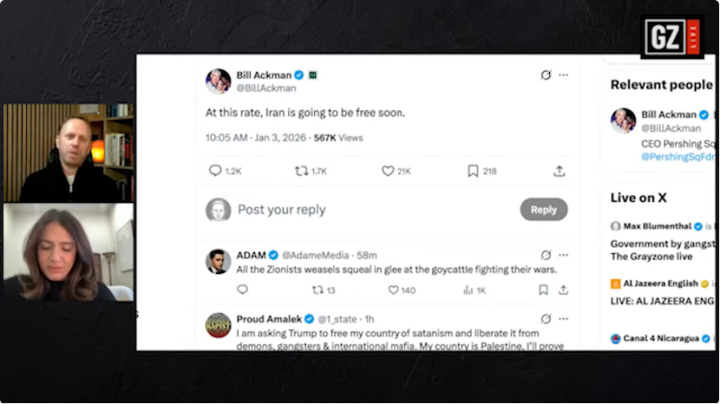Bookmark Bill Ackman's post
The width and height of the screenshot is (720, 404).
click(x=473, y=171)
